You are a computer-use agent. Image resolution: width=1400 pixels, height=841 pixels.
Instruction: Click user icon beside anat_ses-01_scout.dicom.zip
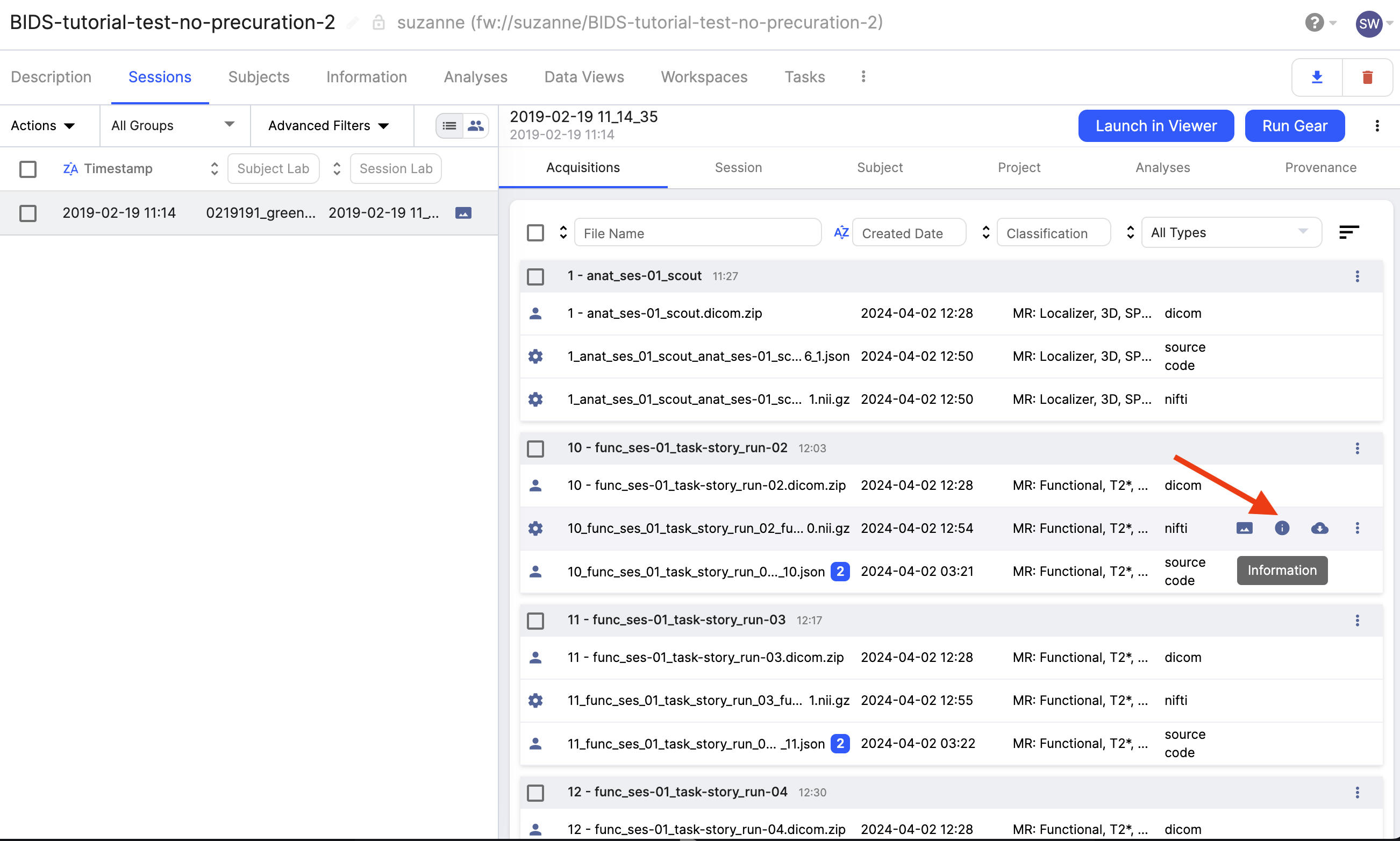pyautogui.click(x=535, y=313)
